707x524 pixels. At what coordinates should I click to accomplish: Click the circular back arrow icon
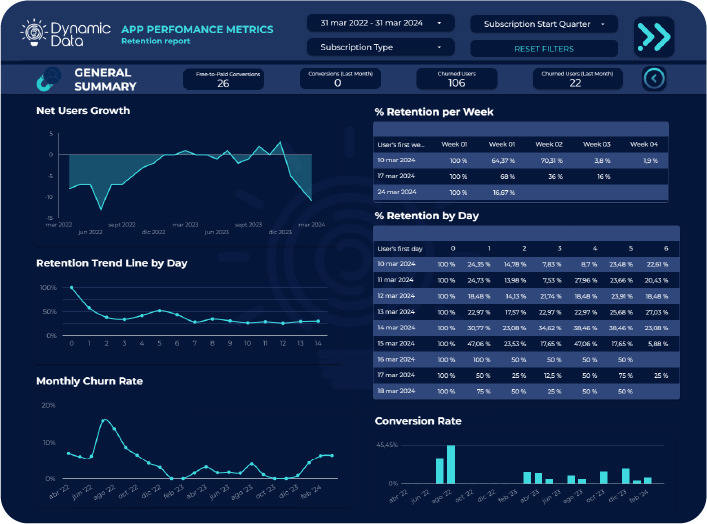(653, 78)
